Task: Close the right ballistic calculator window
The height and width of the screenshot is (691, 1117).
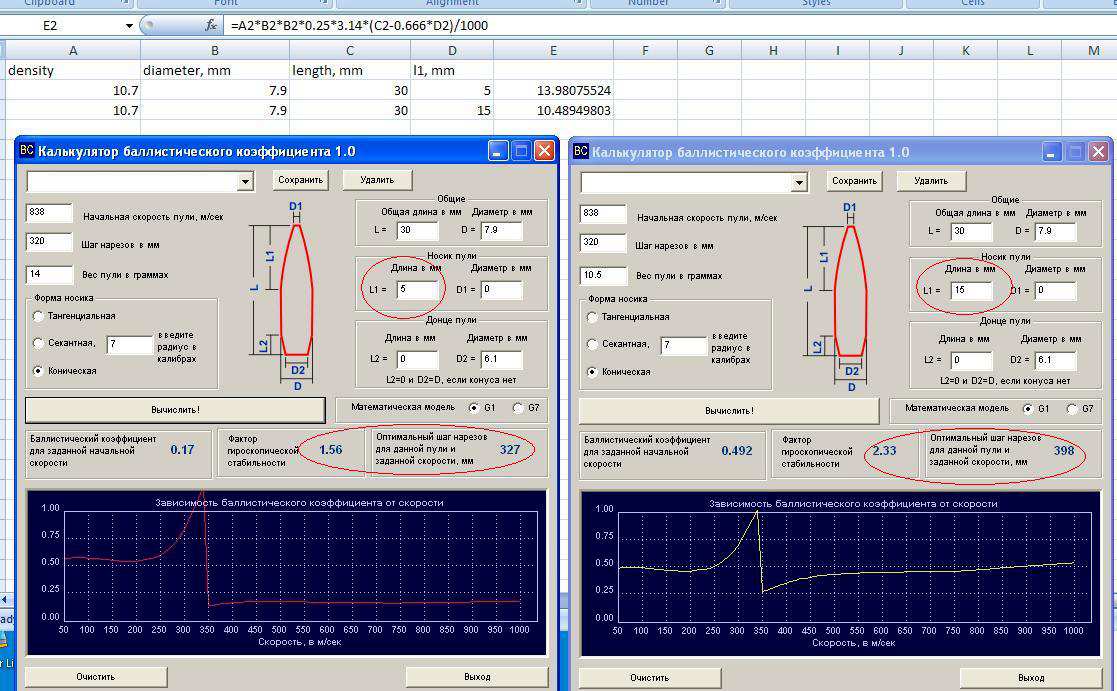Action: [x=1098, y=152]
